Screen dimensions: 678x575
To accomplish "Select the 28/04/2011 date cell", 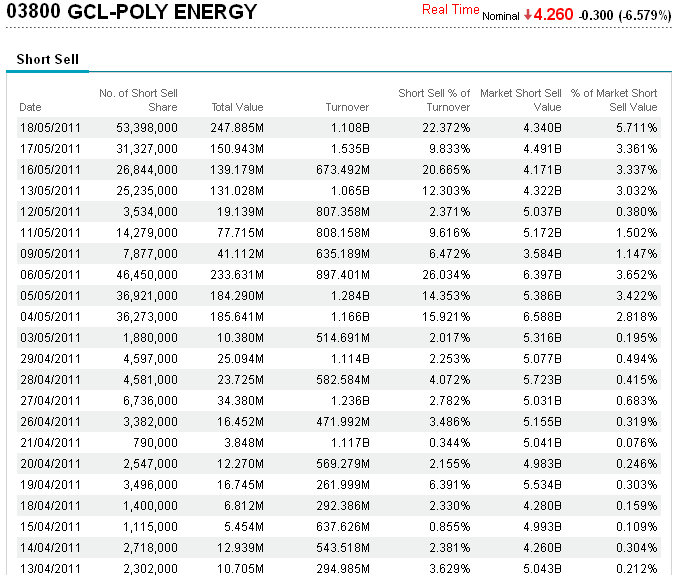I will pyautogui.click(x=50, y=380).
